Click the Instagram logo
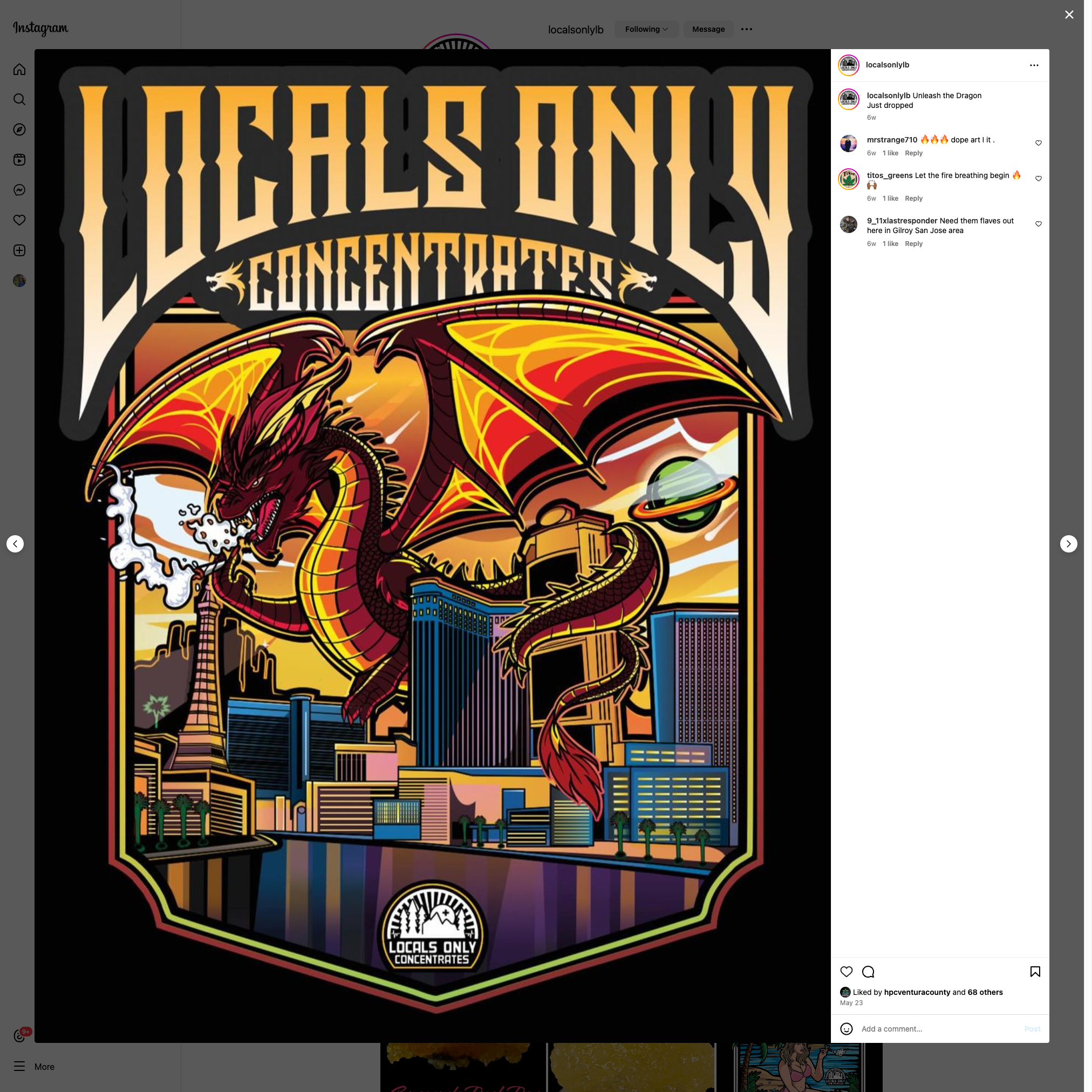The image size is (1092, 1092). pos(40,28)
